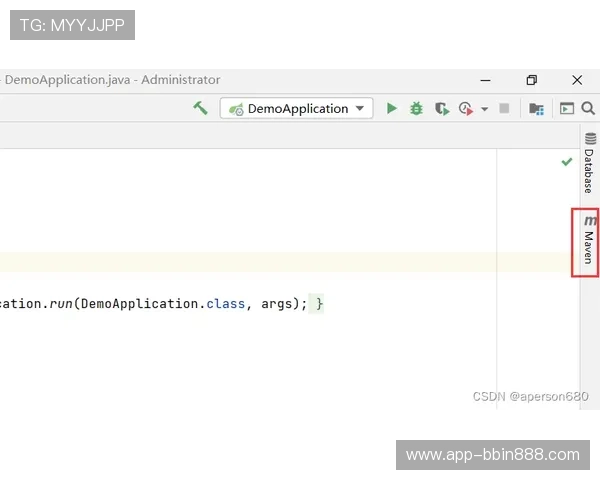Restore the window using the title bar button
Screen dimensions: 600x480
(532, 80)
